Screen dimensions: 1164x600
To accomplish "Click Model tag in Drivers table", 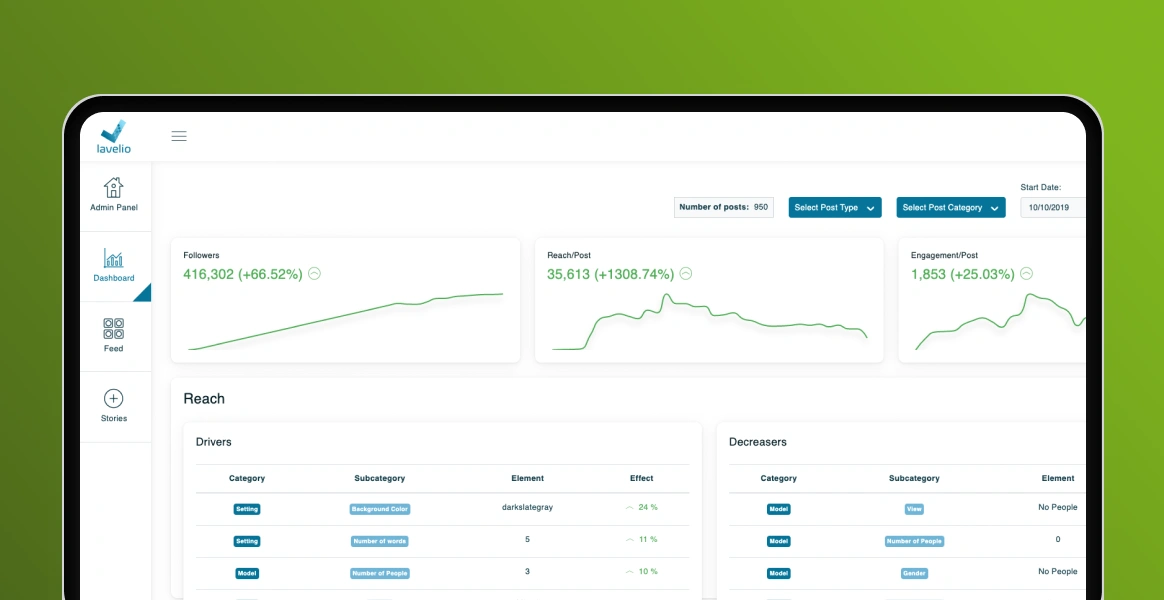I will point(247,573).
